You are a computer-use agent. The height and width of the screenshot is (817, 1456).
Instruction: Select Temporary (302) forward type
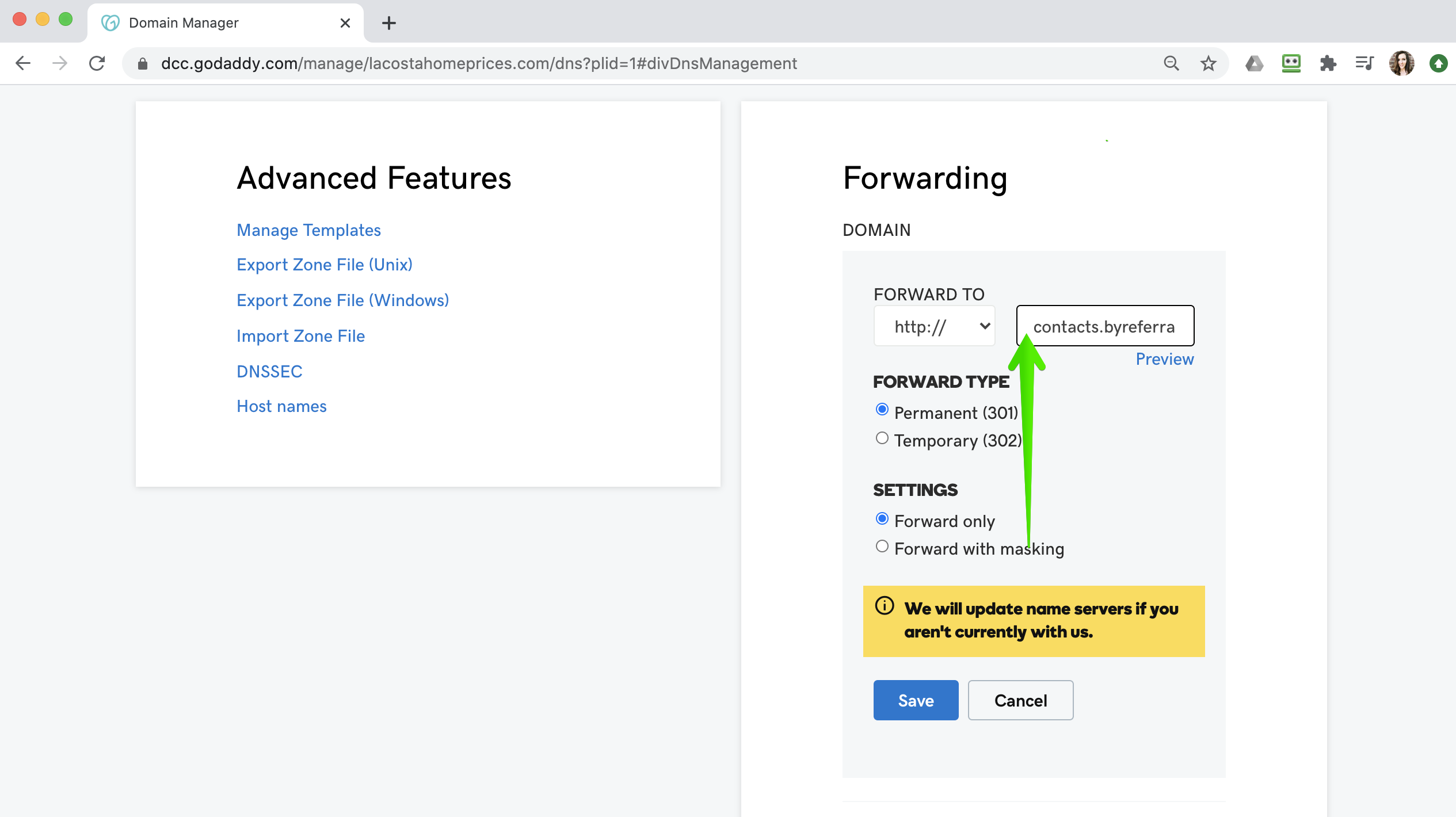882,439
